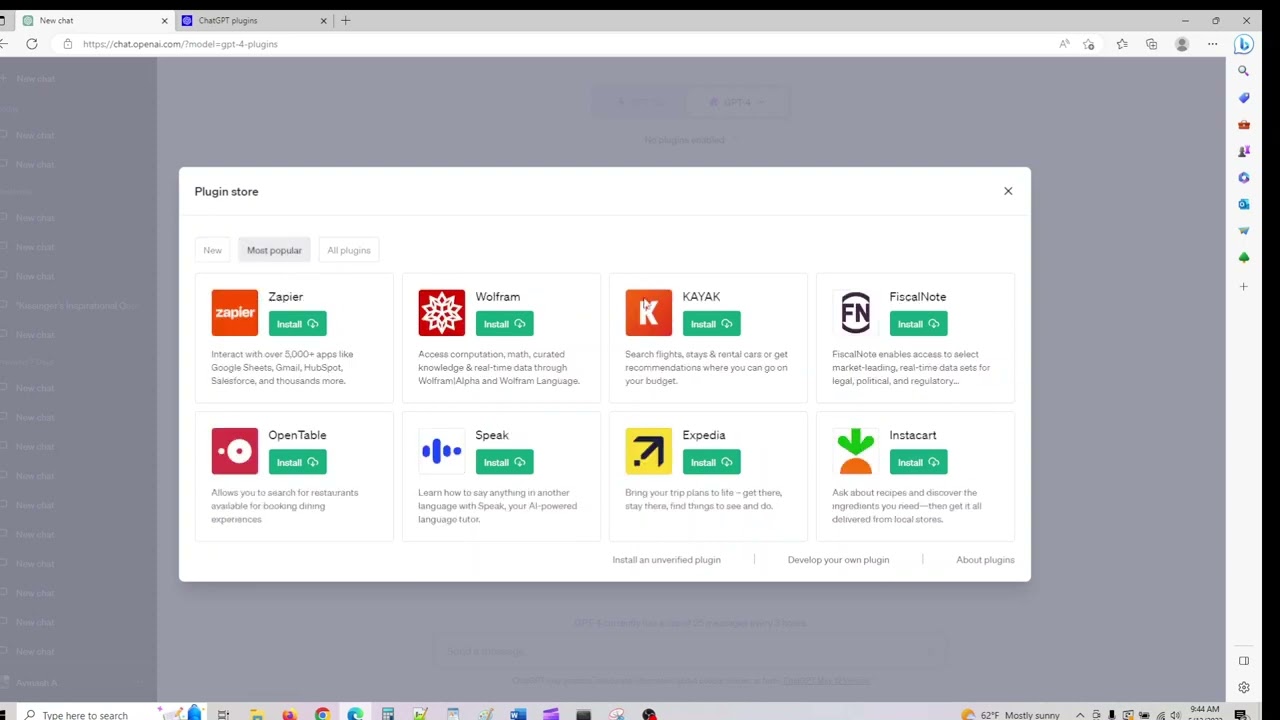Install the Expedia plugin
The height and width of the screenshot is (720, 1280).
711,462
